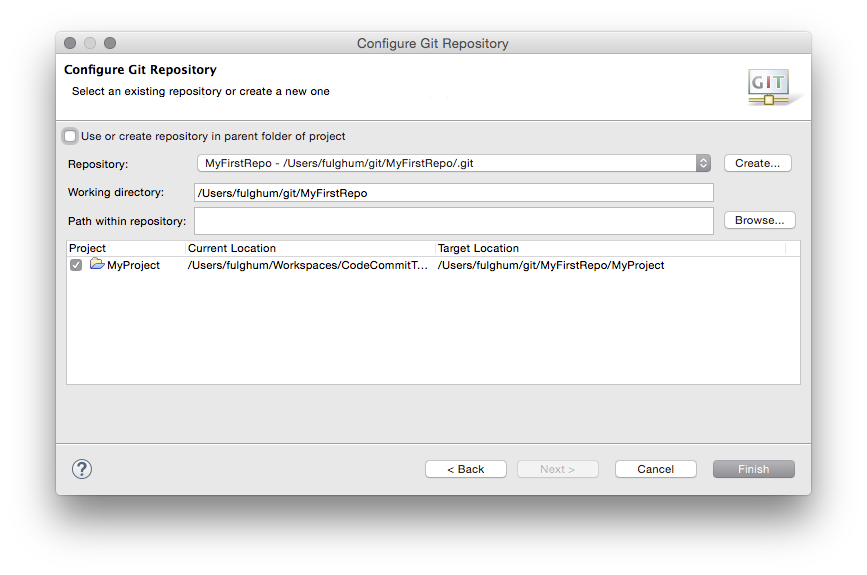Select the MyProject name in table

[133, 265]
